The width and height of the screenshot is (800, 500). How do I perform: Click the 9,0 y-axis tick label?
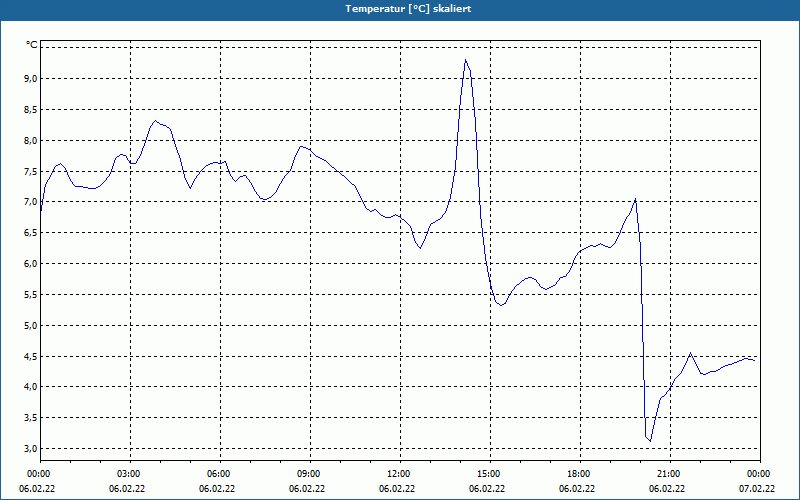point(31,79)
